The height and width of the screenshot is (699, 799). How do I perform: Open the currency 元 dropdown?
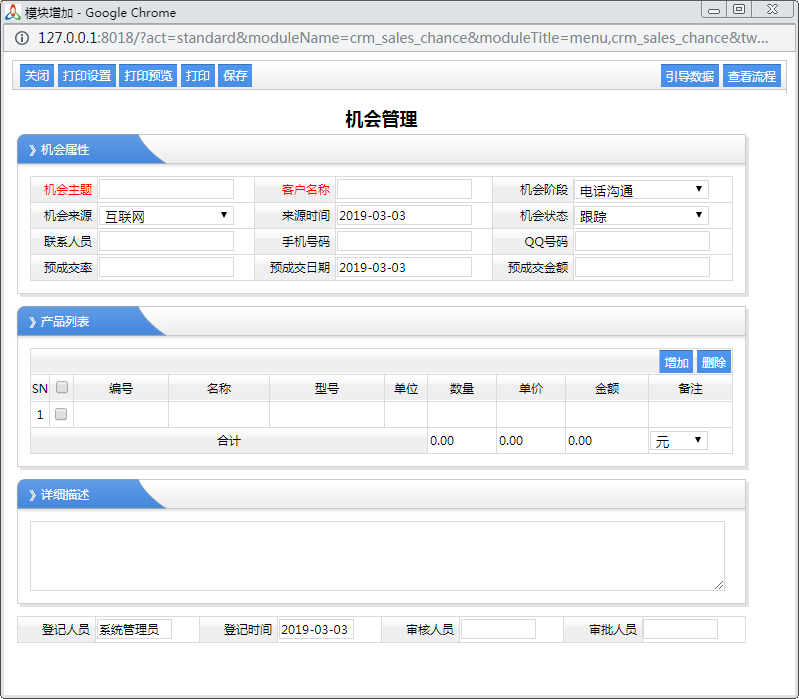(x=680, y=441)
